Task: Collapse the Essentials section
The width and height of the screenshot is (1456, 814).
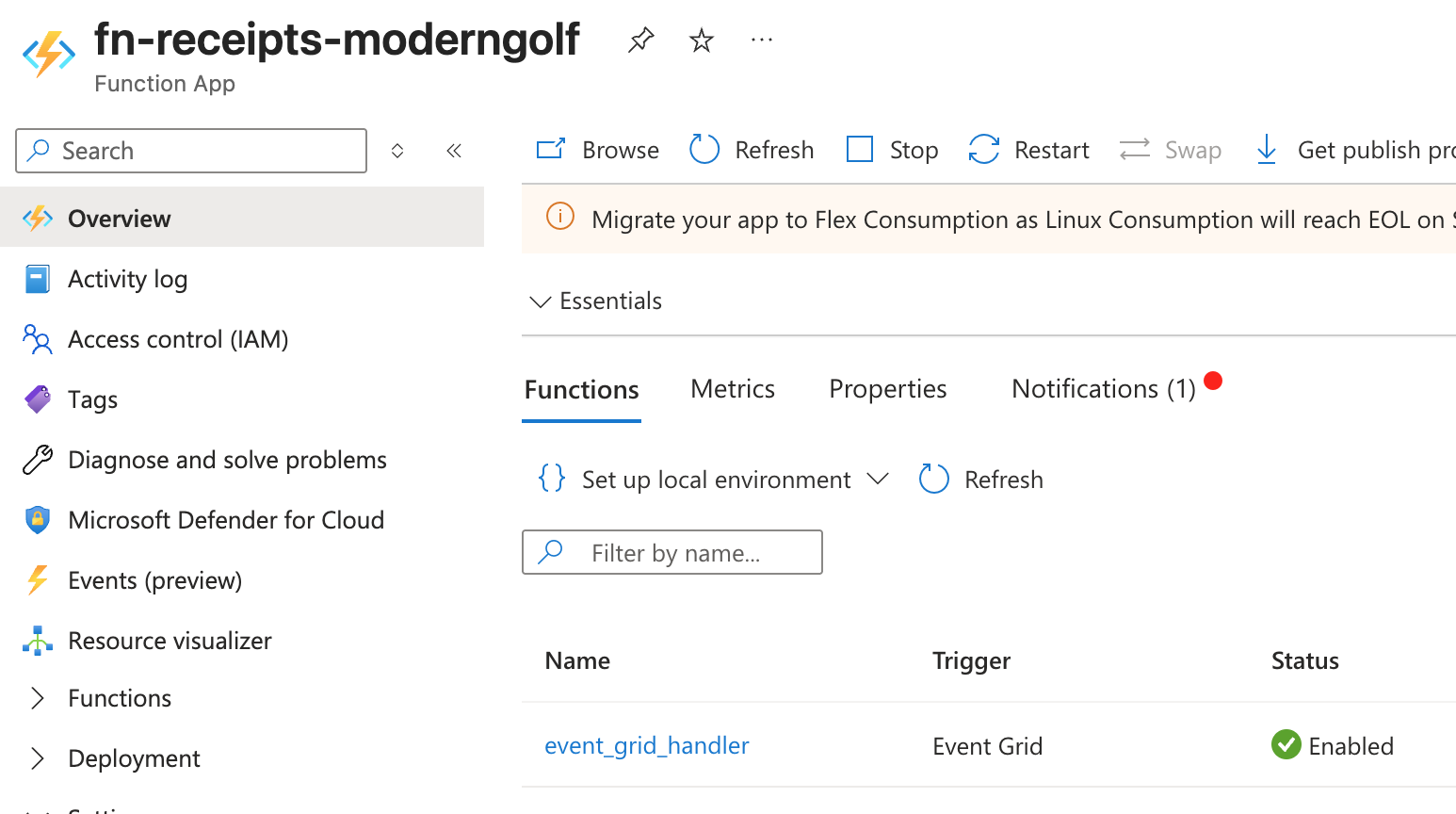Action: 541,301
